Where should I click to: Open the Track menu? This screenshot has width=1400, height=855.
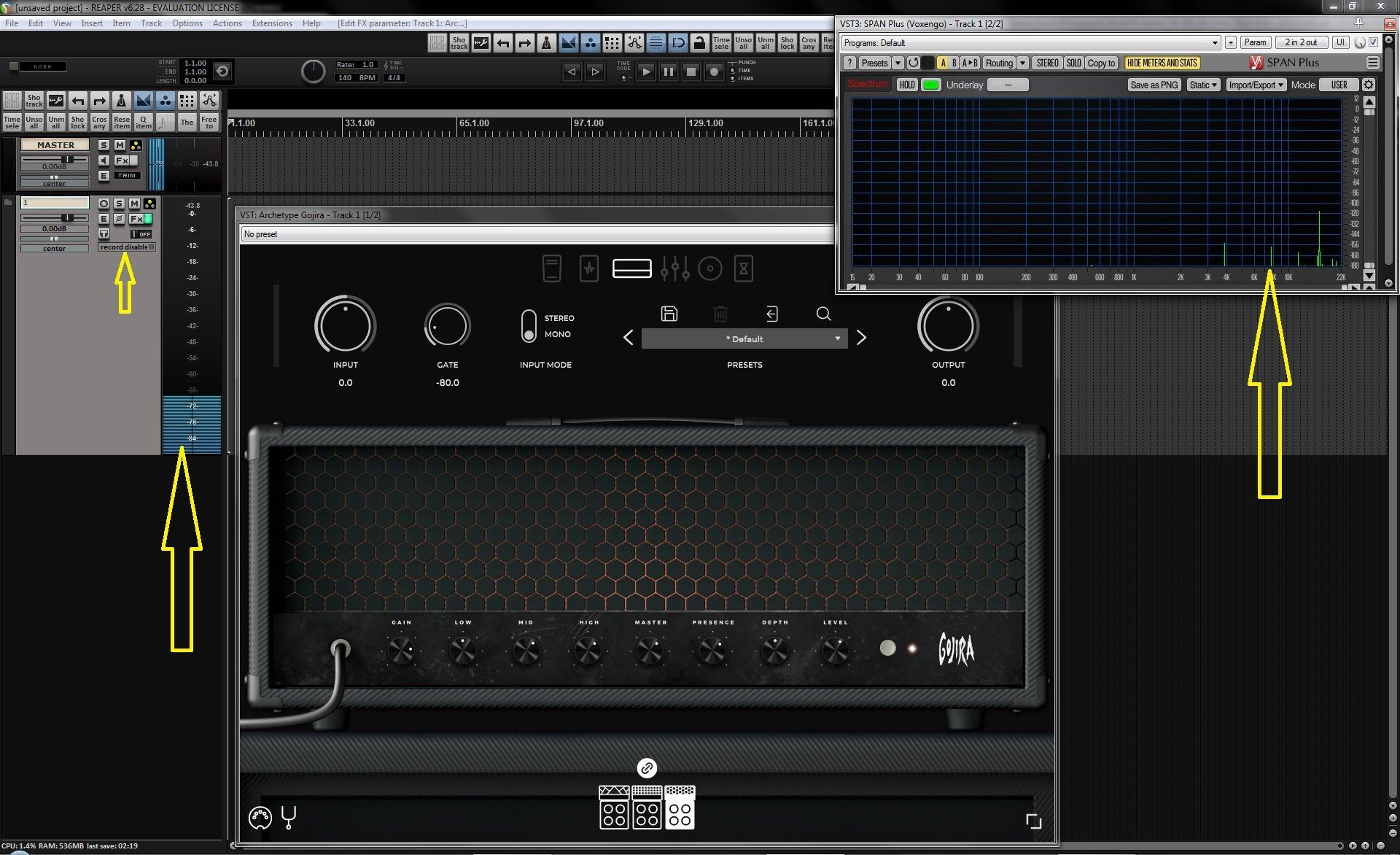[151, 23]
